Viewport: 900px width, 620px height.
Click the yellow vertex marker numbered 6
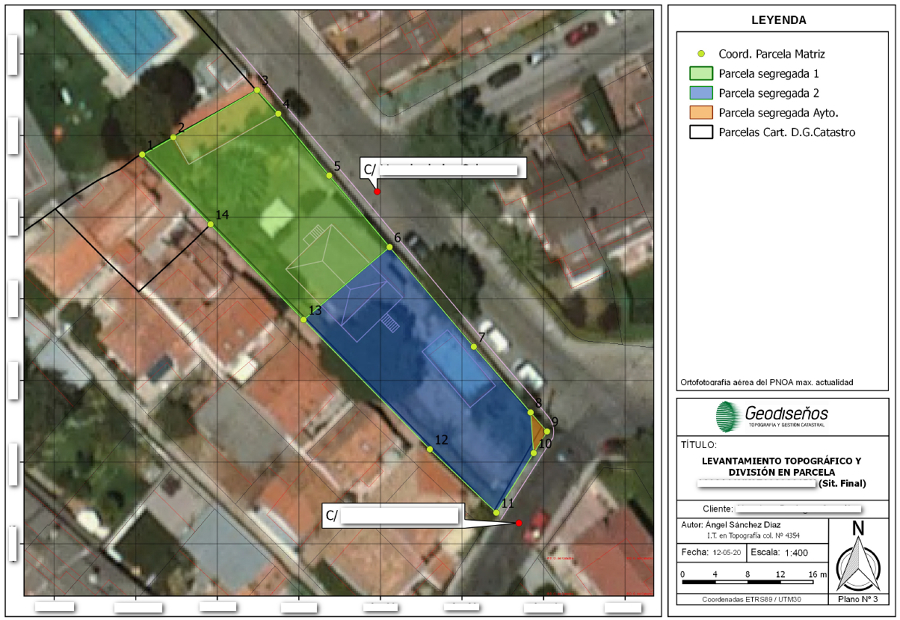point(388,247)
